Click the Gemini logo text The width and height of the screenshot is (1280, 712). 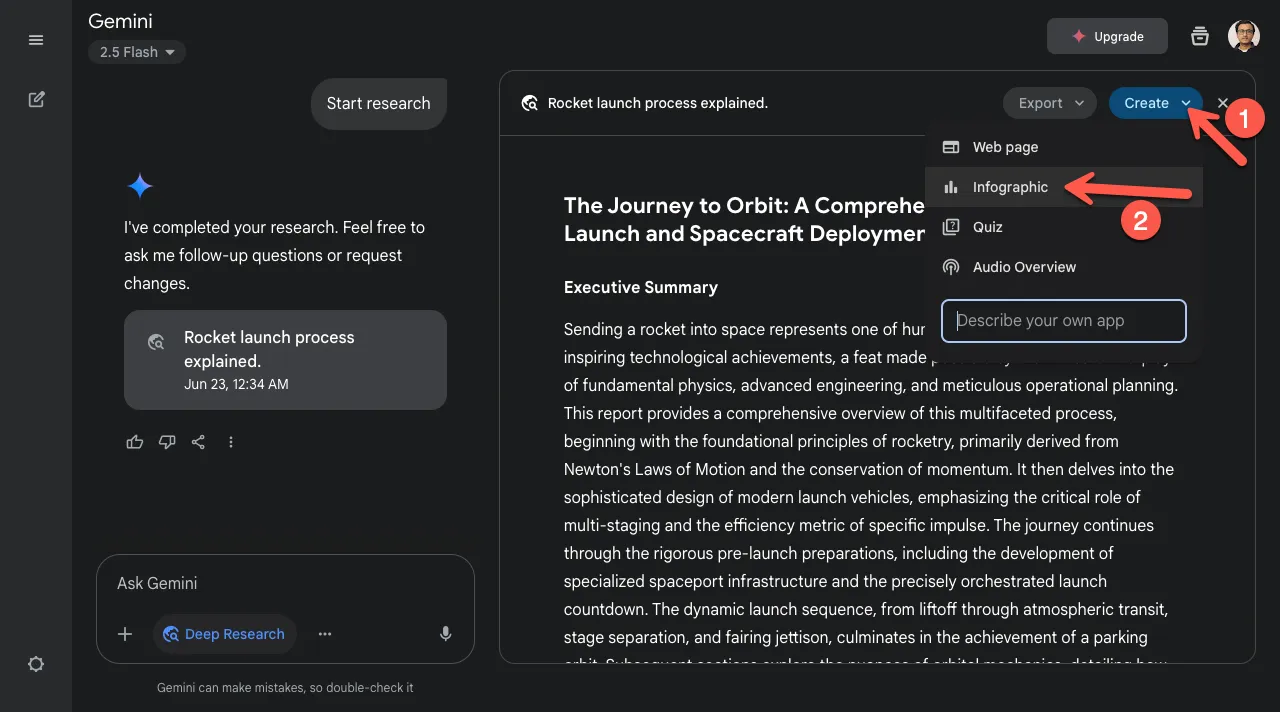coord(121,20)
